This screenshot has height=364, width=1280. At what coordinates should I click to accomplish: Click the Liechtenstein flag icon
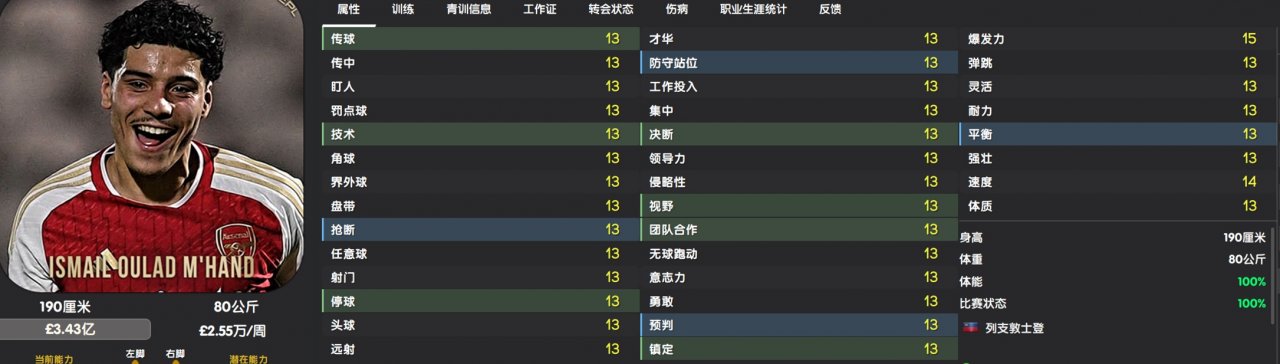click(969, 328)
